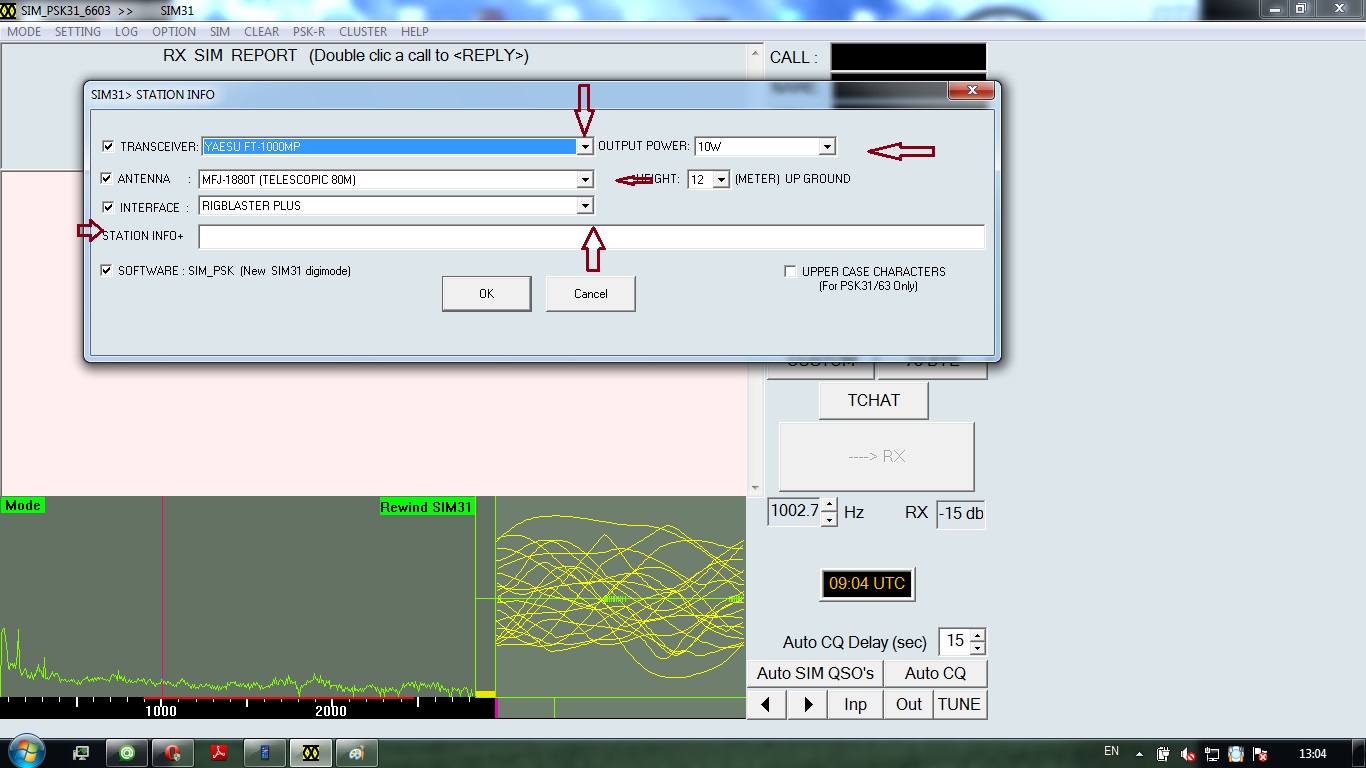Toggle the TRANSCEIVER checkbox
1366x768 pixels.
pyautogui.click(x=108, y=146)
